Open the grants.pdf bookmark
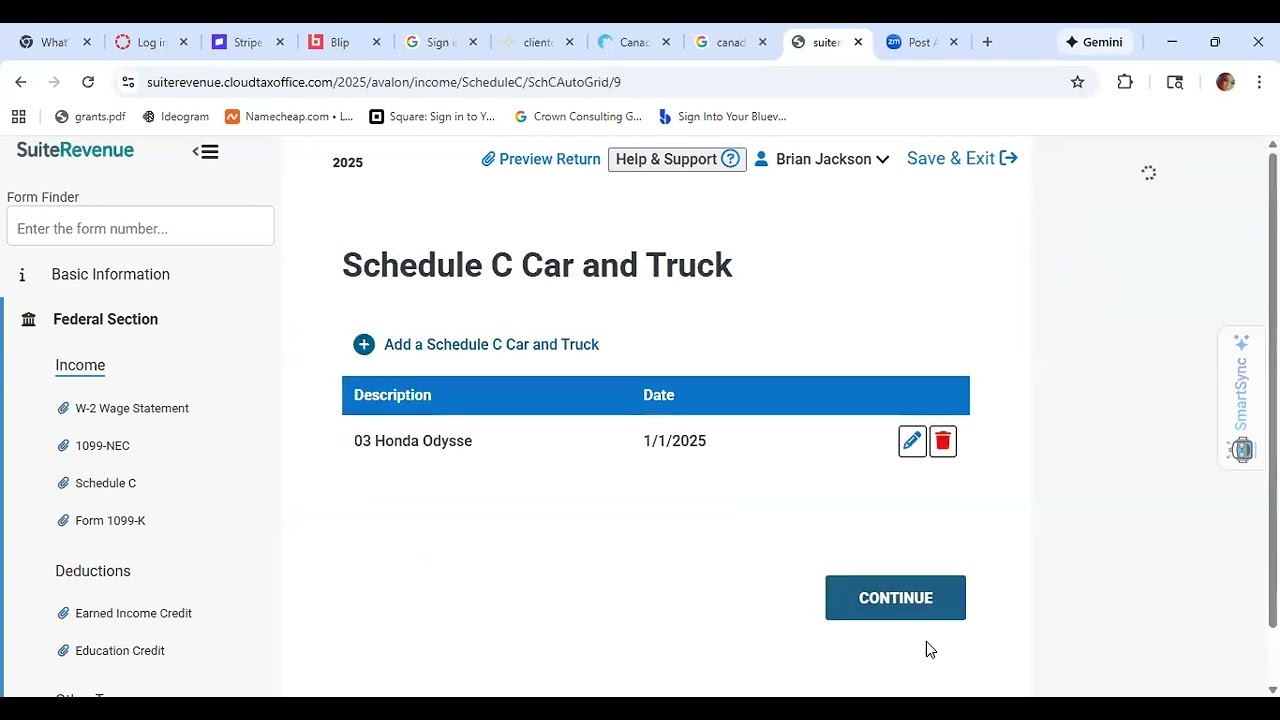 coord(90,117)
